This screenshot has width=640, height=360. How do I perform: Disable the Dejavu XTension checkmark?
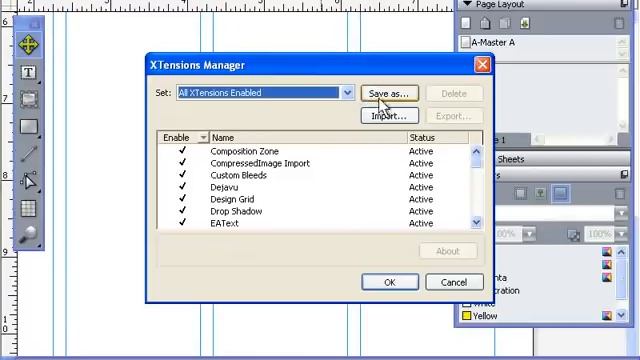click(x=182, y=186)
